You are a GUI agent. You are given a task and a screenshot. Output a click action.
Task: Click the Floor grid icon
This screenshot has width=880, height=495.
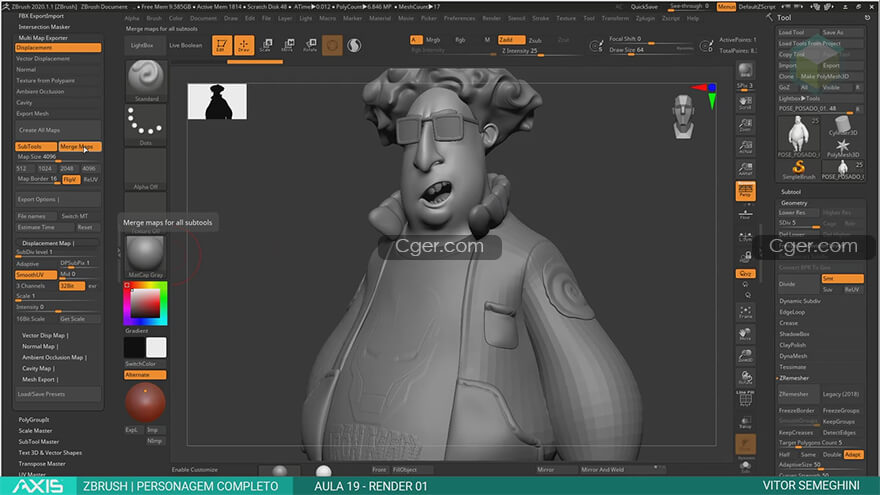pyautogui.click(x=745, y=214)
